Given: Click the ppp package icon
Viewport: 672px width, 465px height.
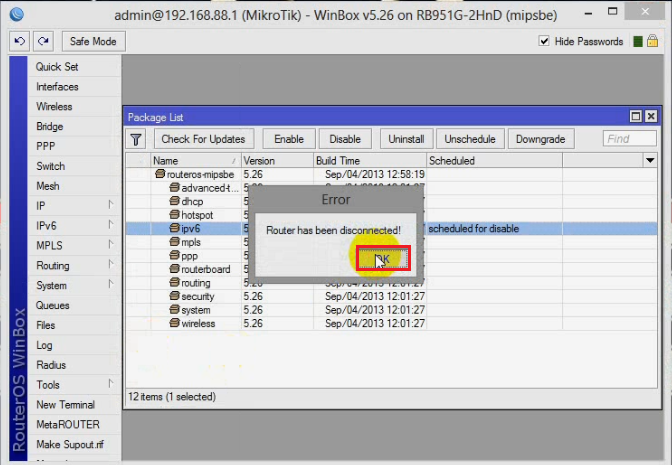Looking at the screenshot, I should click(174, 255).
